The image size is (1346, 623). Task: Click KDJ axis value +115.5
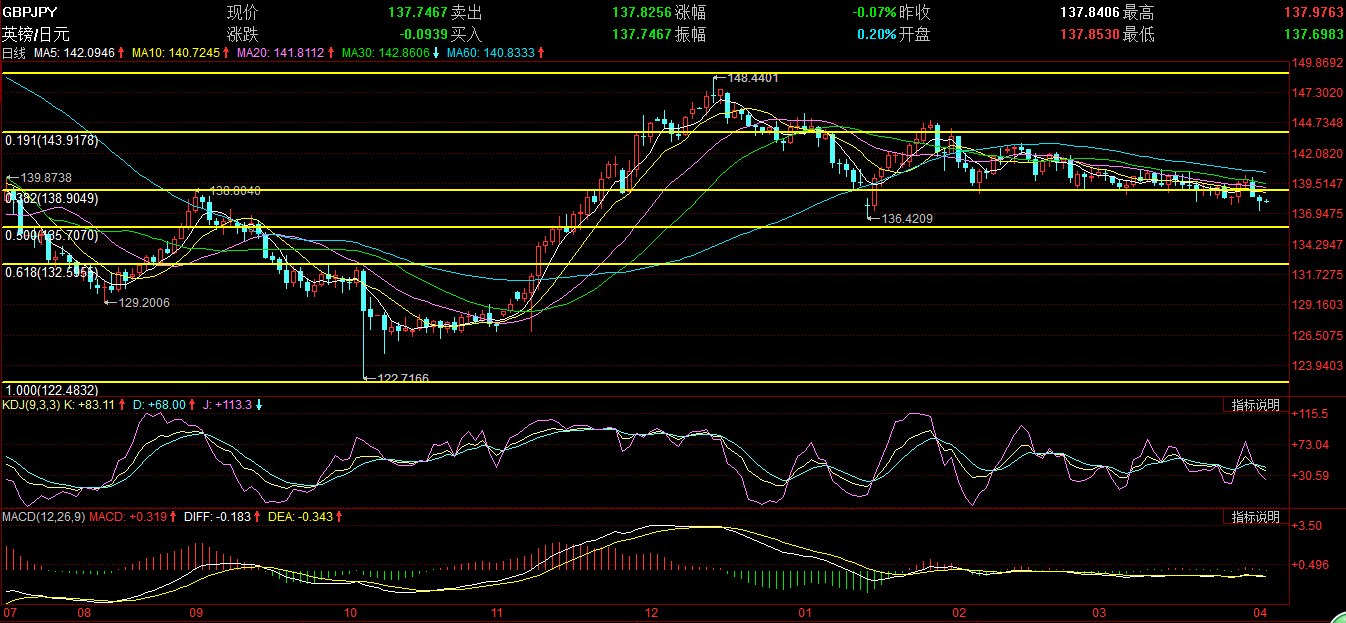pos(1311,413)
